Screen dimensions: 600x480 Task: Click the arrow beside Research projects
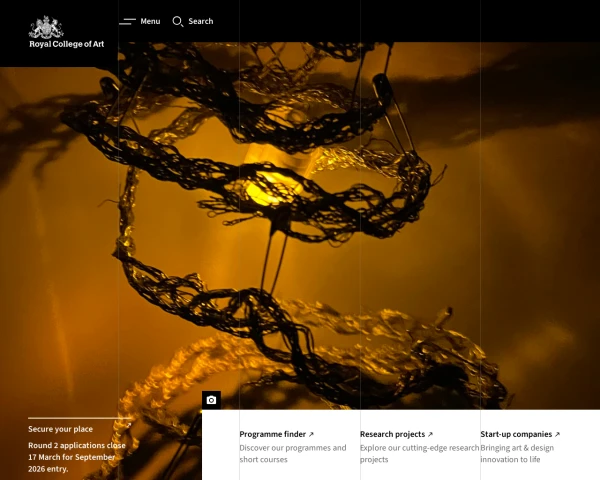(430, 434)
